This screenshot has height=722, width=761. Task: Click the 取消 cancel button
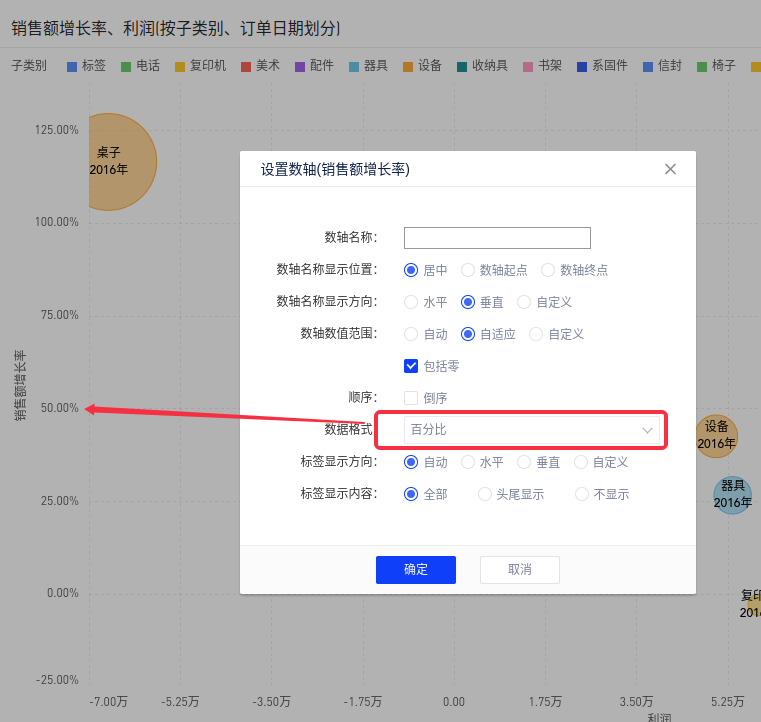pos(519,570)
